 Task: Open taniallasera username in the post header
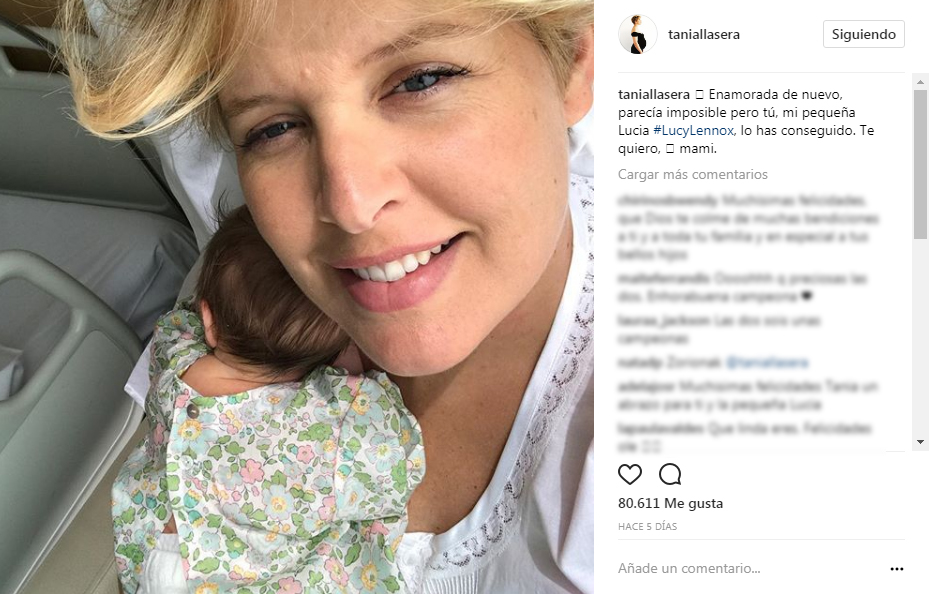pos(704,34)
